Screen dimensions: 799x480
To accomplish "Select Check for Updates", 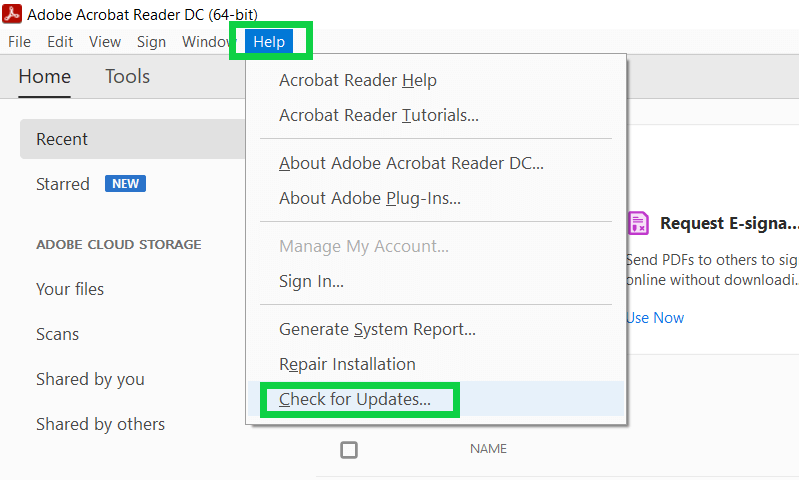I will pos(436,399).
